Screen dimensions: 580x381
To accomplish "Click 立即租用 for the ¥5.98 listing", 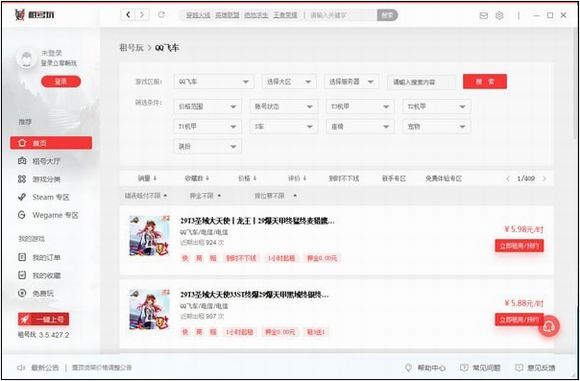I will 519,246.
